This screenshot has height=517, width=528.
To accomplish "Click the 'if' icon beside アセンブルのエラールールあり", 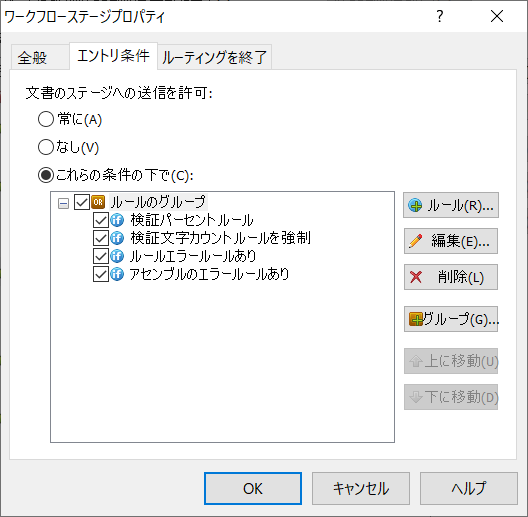I will click(117, 274).
